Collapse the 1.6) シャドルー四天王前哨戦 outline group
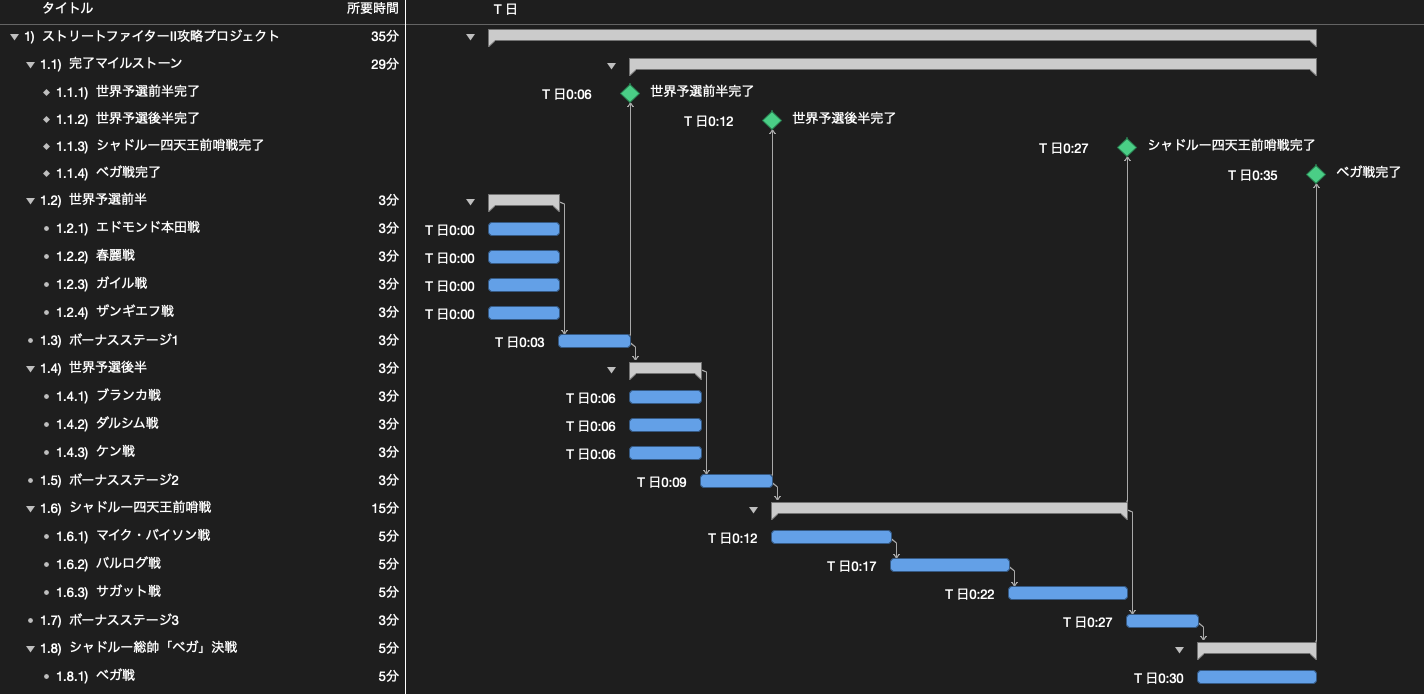This screenshot has width=1424, height=694. tap(31, 508)
